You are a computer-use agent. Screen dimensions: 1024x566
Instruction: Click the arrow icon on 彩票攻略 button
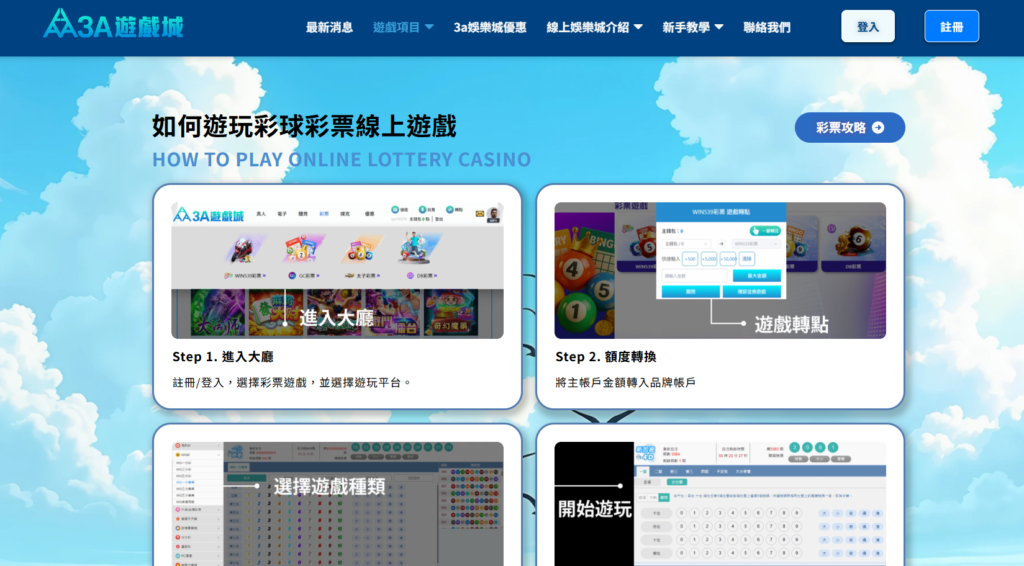tap(878, 128)
